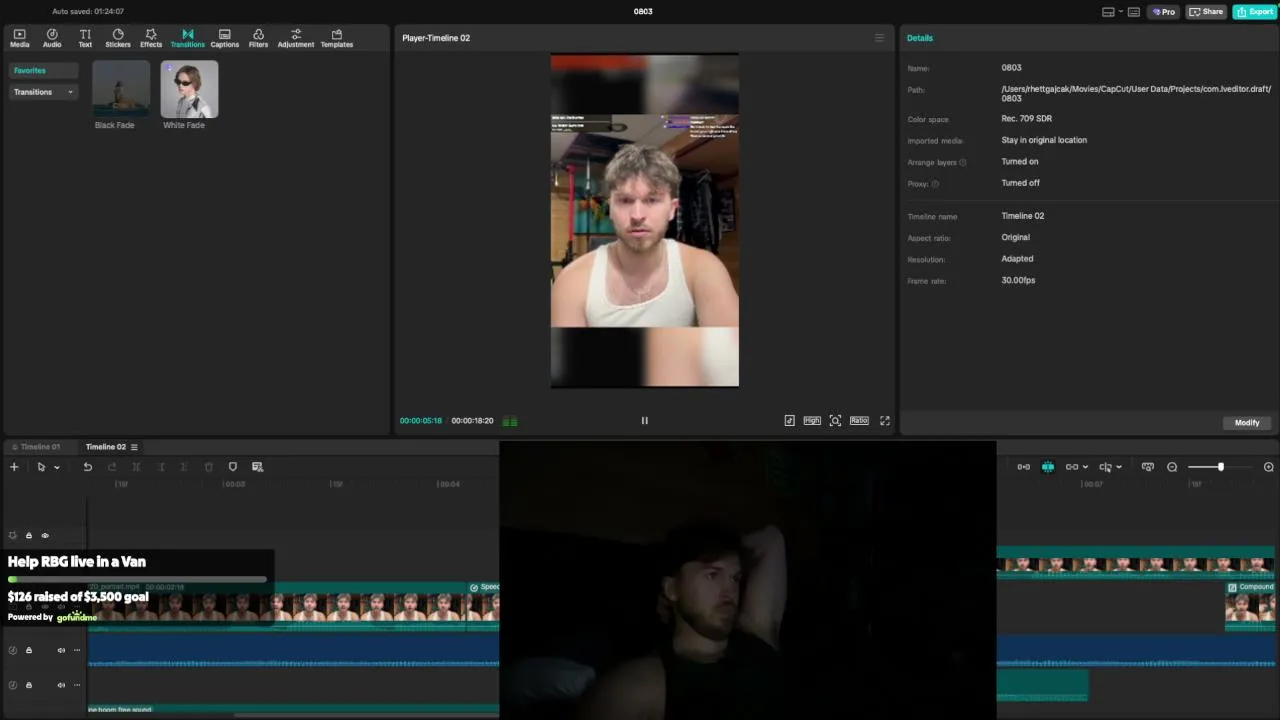Zoom out the timeline
The width and height of the screenshot is (1280, 720).
pyautogui.click(x=1172, y=467)
